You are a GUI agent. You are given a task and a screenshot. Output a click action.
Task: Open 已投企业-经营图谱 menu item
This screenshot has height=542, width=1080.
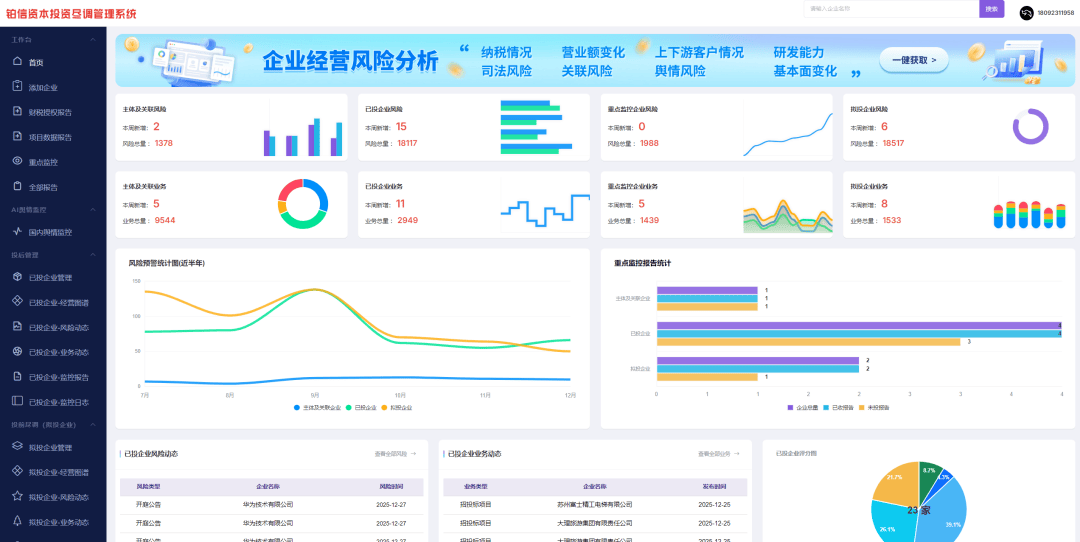[x=58, y=302]
